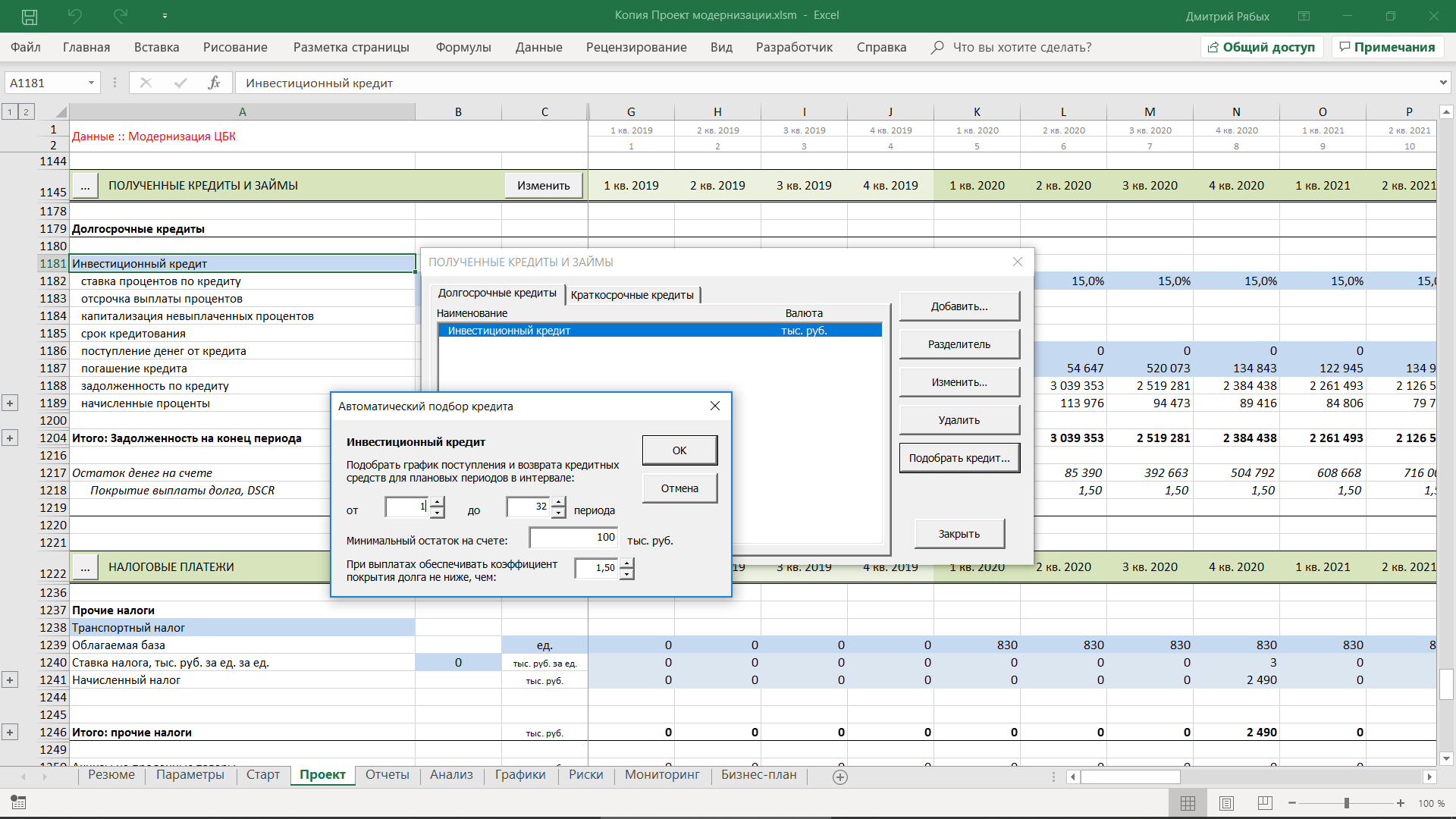The width and height of the screenshot is (1456, 819).
Task: Open the Формулы ribbon tab
Action: click(x=463, y=47)
